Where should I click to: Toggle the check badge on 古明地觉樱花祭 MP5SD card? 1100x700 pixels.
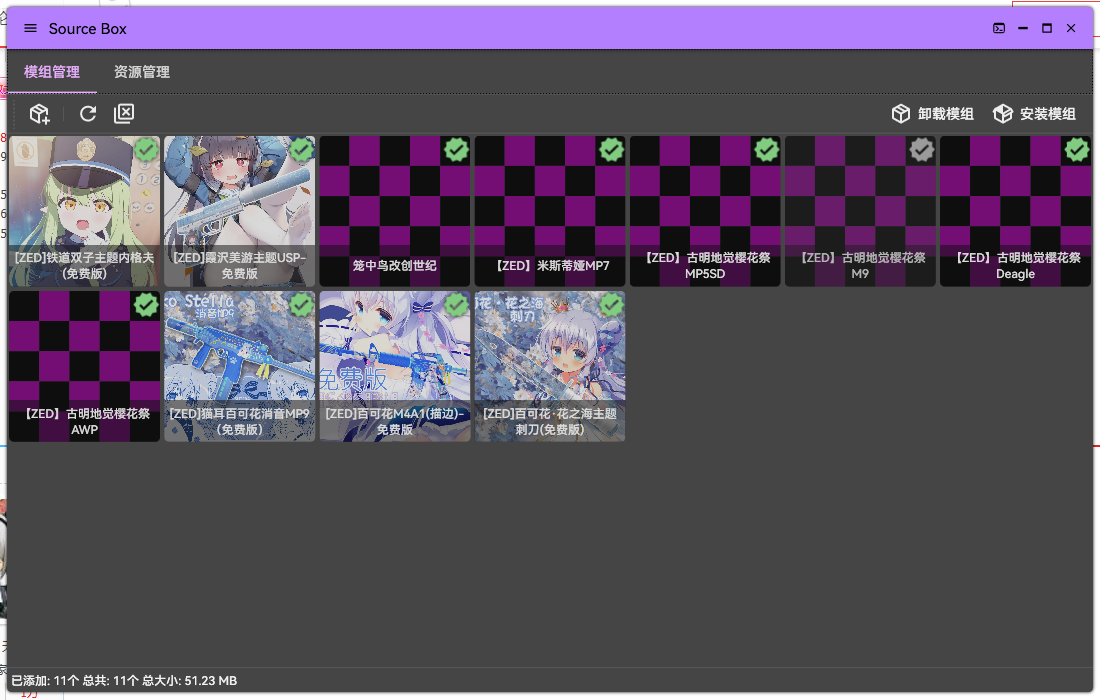tap(767, 149)
